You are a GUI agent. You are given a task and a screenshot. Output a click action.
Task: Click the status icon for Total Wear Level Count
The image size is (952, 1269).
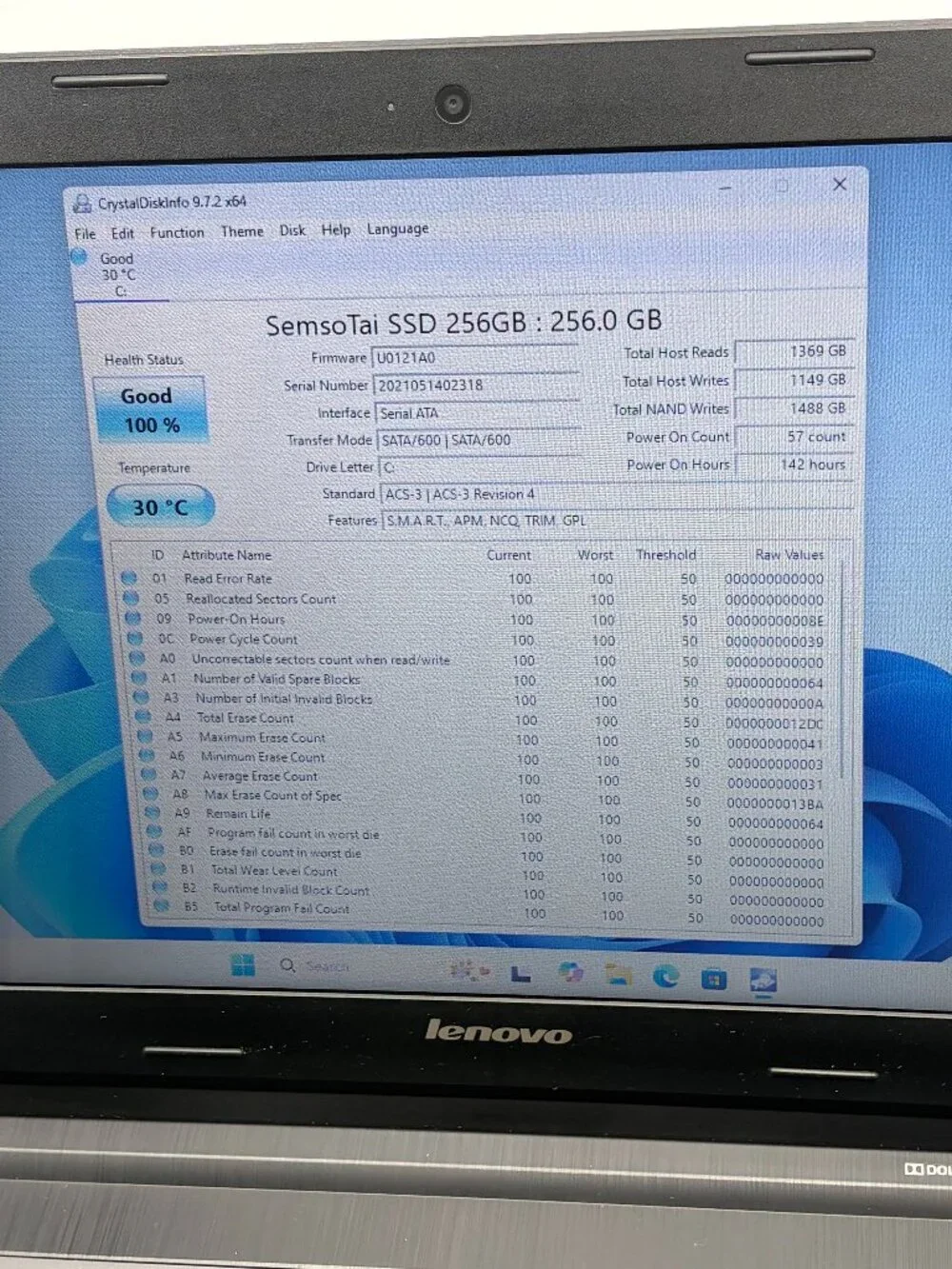[159, 869]
